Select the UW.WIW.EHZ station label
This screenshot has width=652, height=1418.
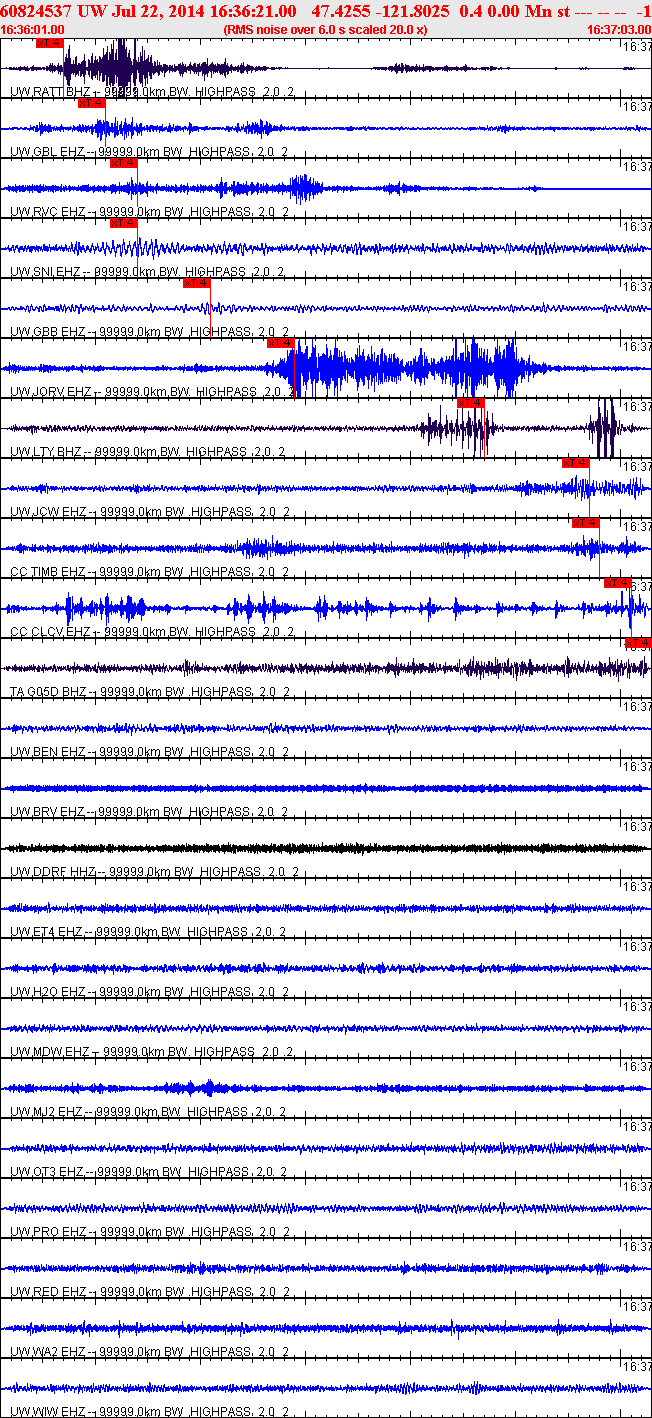[150, 1412]
